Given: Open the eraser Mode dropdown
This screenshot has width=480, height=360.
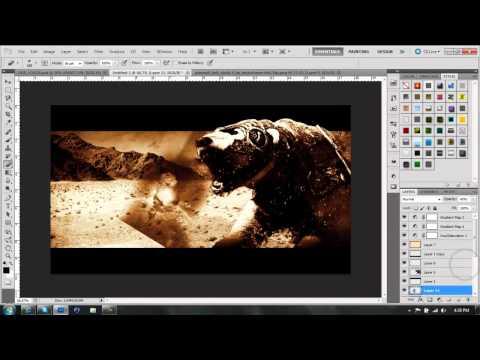Looking at the screenshot, I should coord(73,63).
